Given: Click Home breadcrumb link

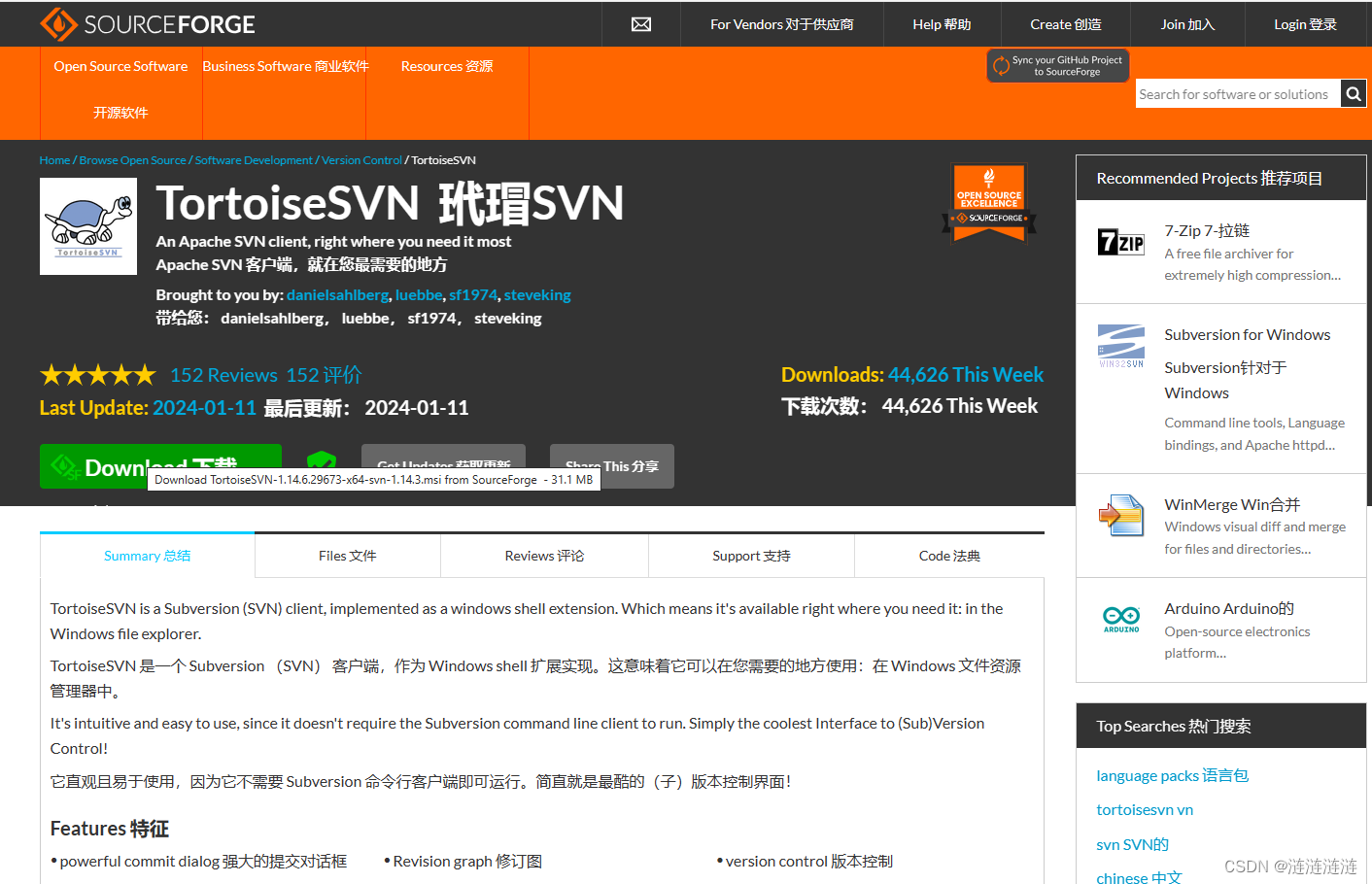Looking at the screenshot, I should tap(54, 160).
